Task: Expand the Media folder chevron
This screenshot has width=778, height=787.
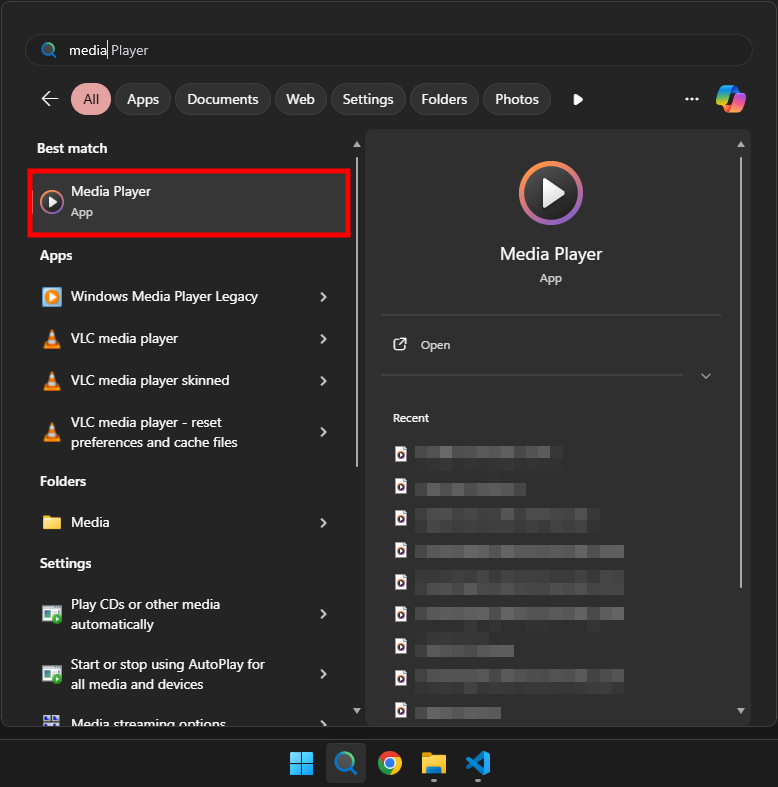Action: 324,523
